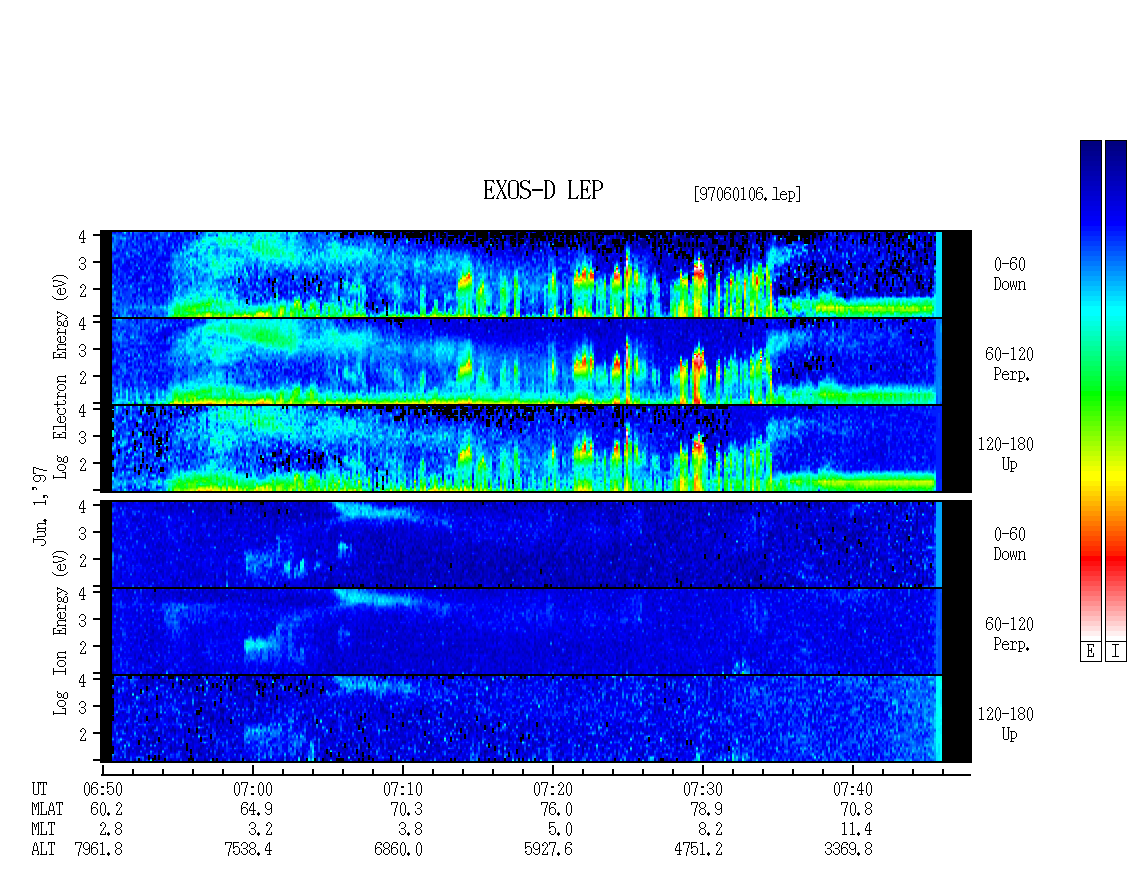
Task: Click the MLAT value 70.8
Action: 856,809
